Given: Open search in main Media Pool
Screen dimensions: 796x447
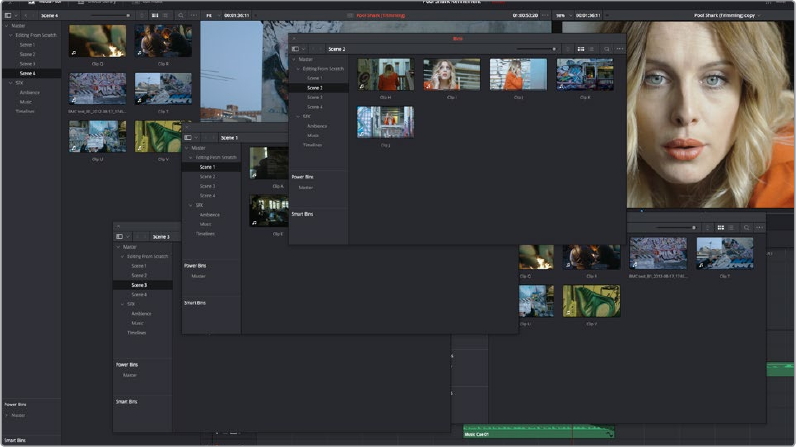Looking at the screenshot, I should (x=181, y=15).
